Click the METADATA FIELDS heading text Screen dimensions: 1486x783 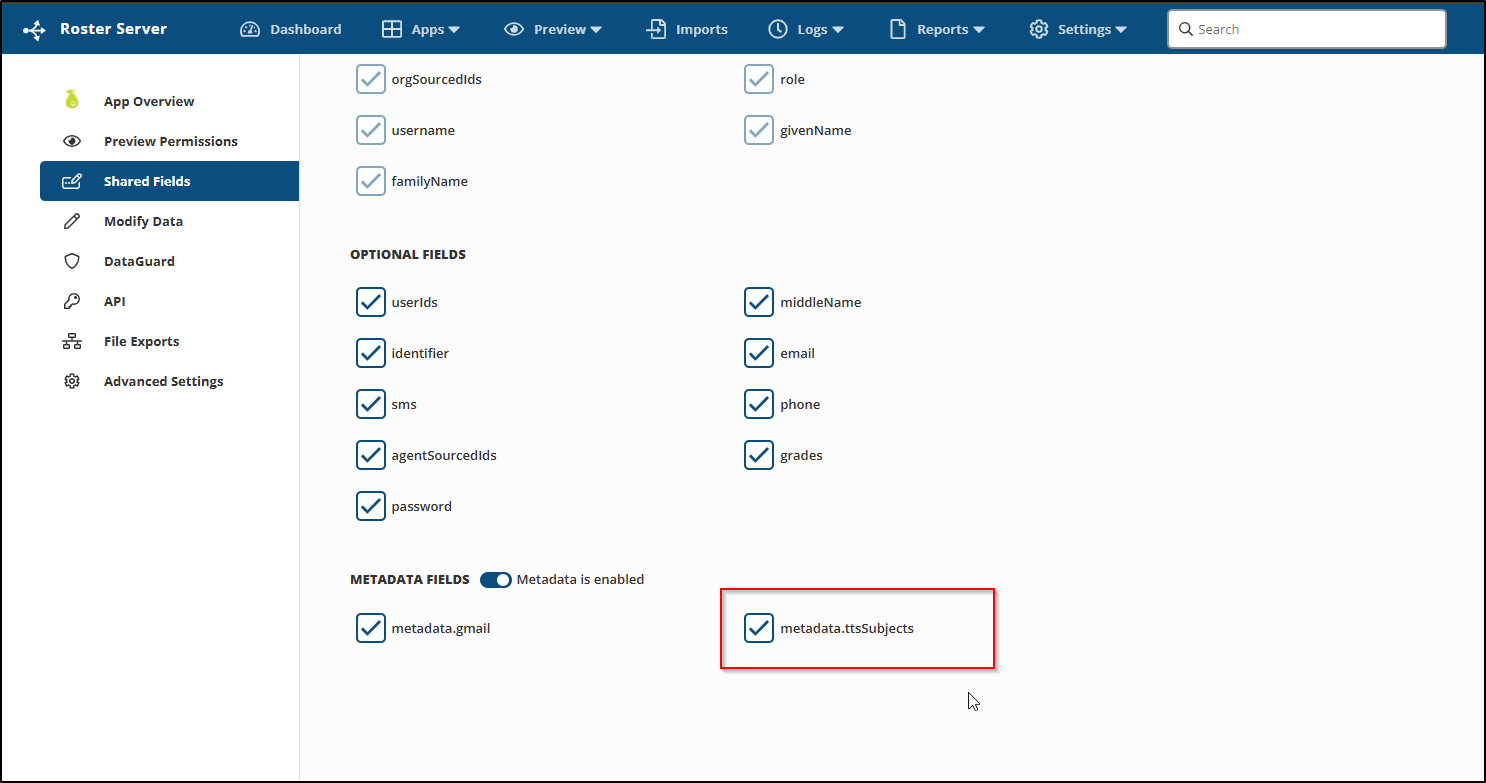pyautogui.click(x=410, y=580)
